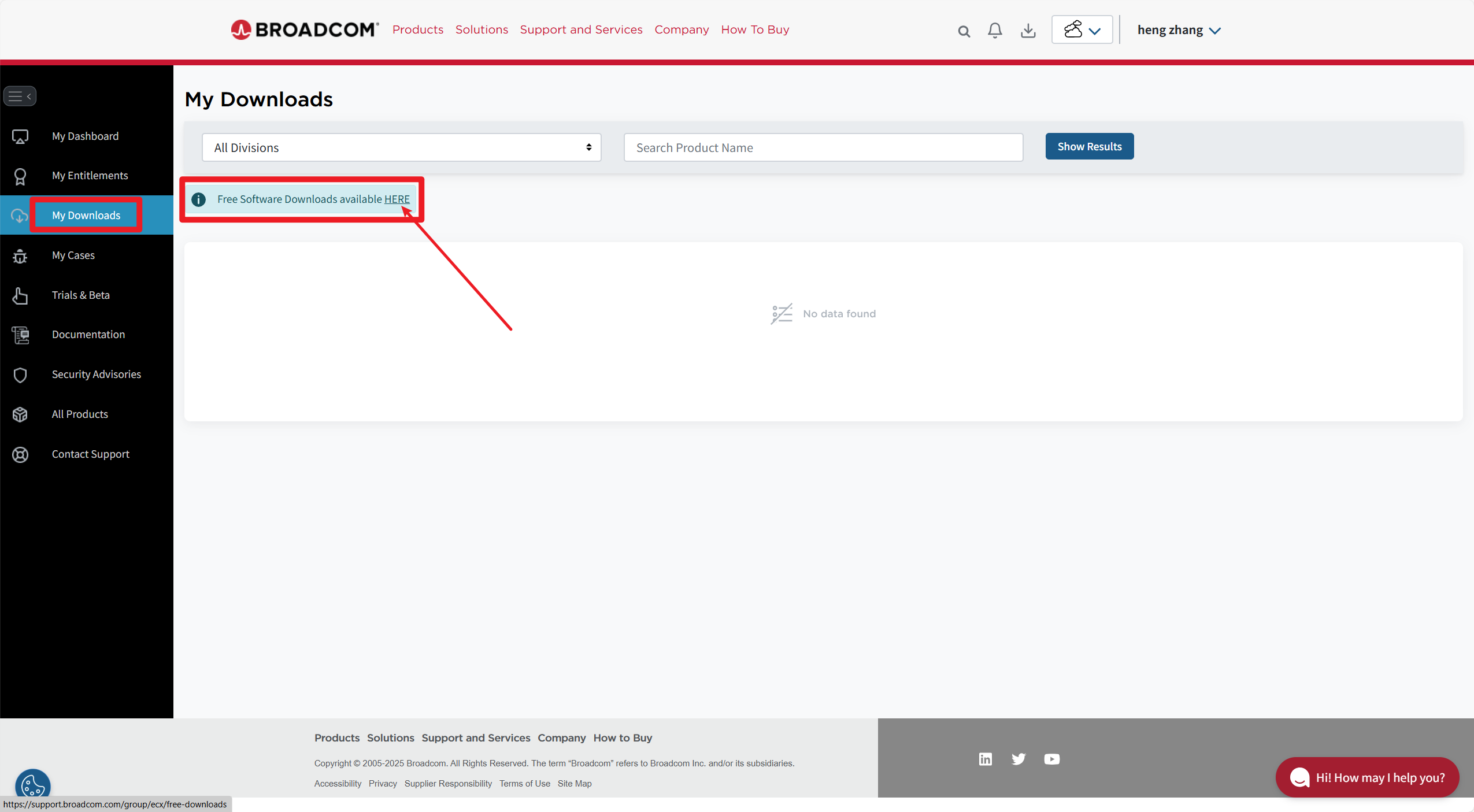Click footer Support and Services link
Viewport: 1474px width, 812px height.
coord(476,738)
